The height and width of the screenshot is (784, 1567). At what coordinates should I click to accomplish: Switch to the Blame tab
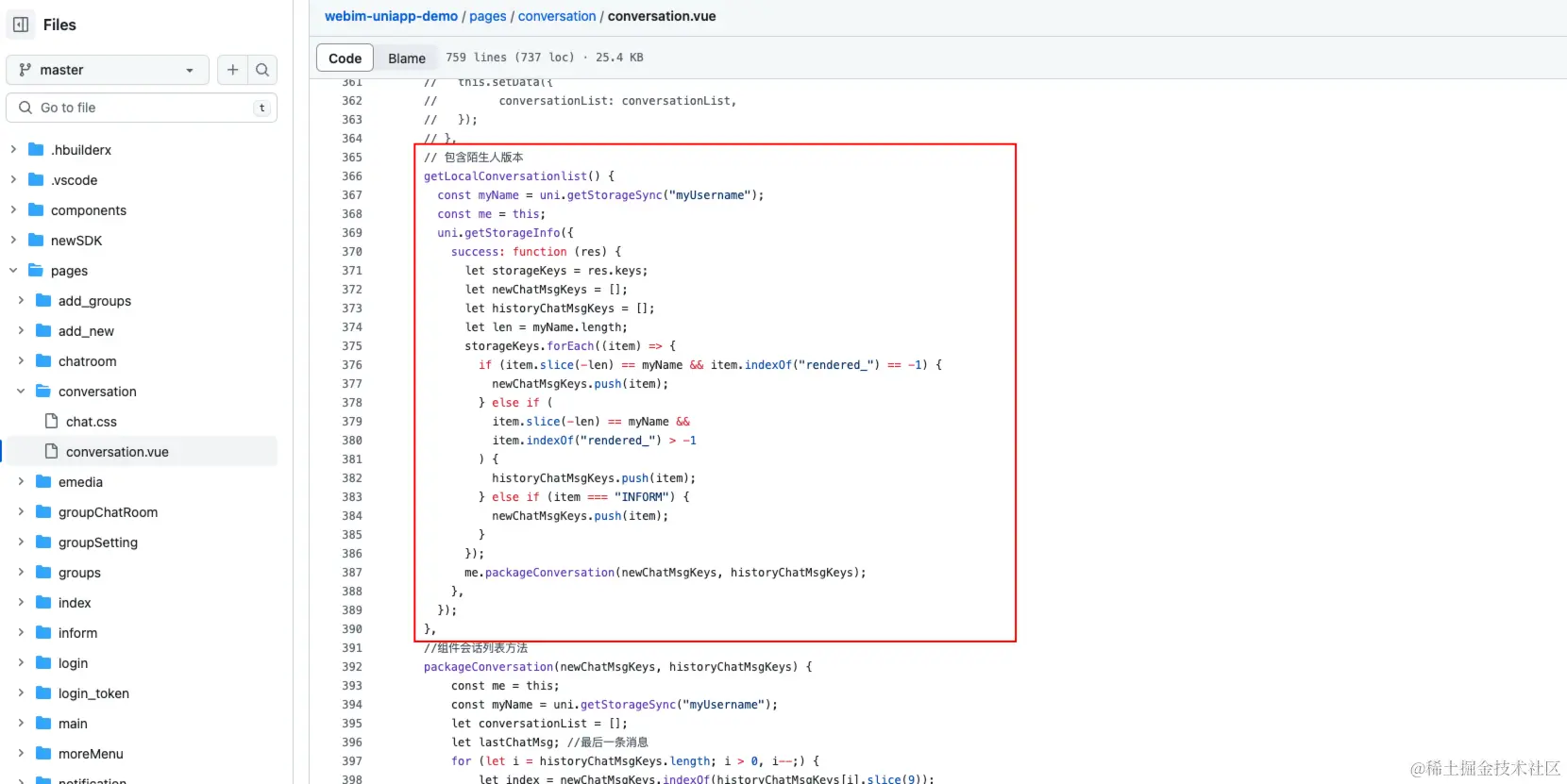[407, 58]
